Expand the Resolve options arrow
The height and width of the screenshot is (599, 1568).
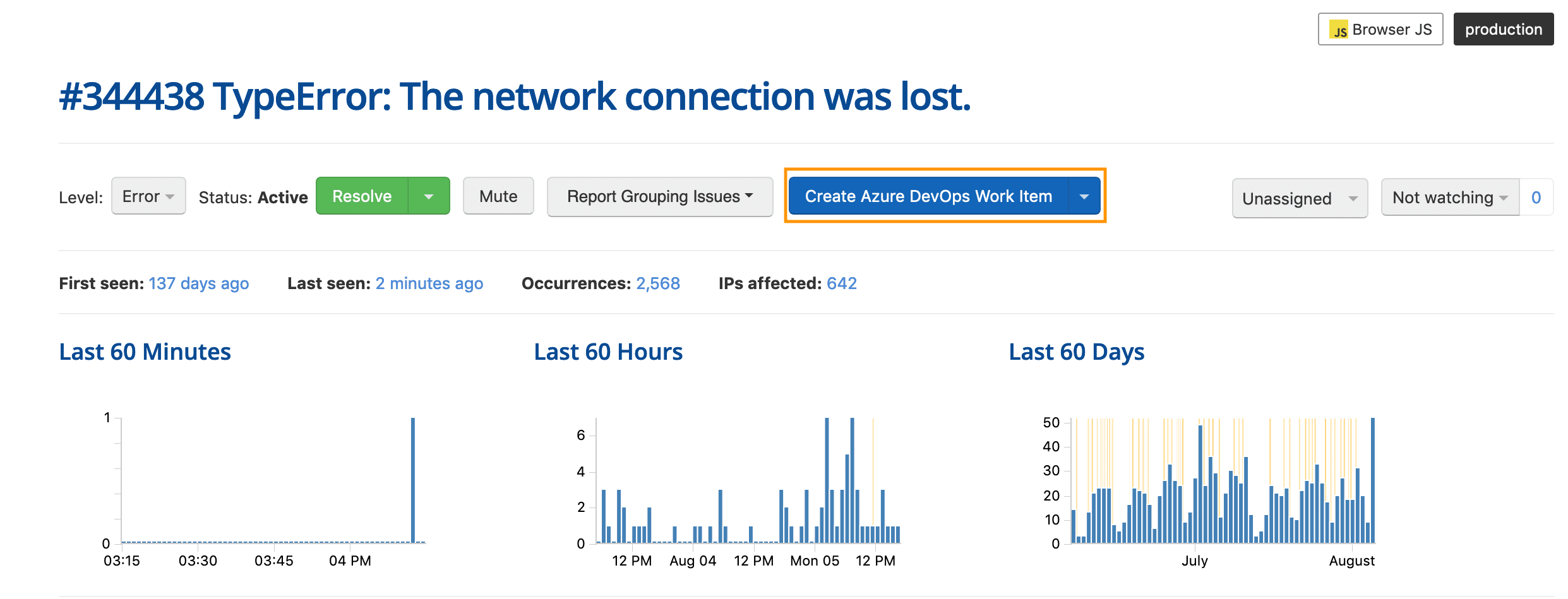pyautogui.click(x=429, y=196)
